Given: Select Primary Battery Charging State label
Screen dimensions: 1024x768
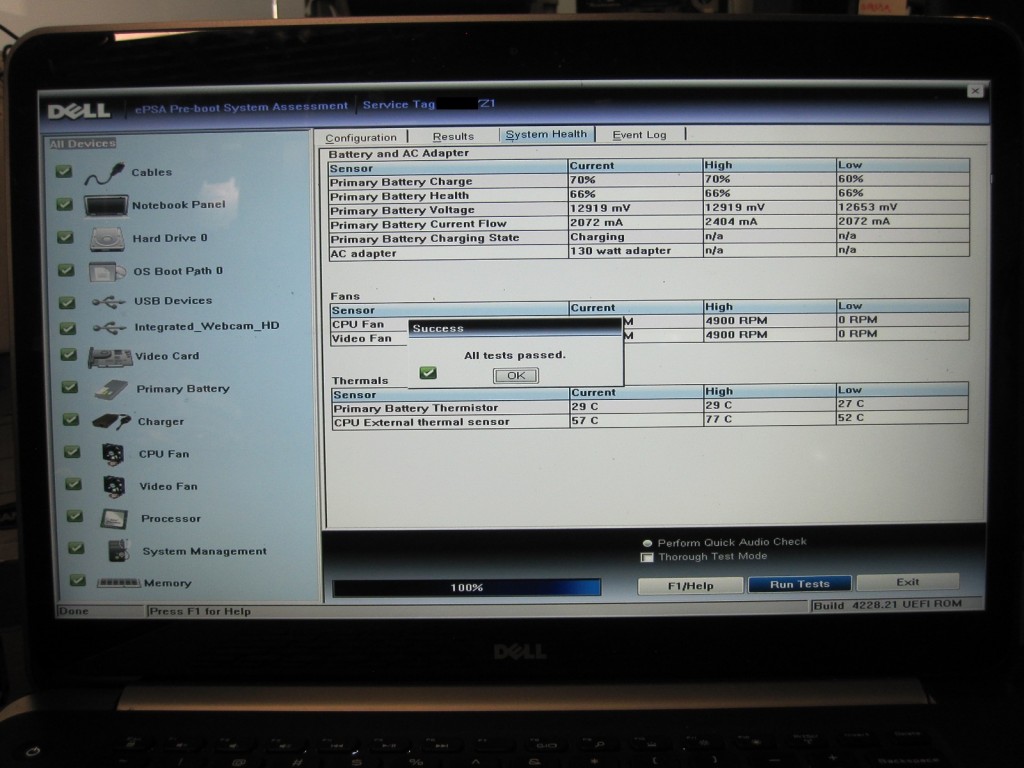Looking at the screenshot, I should (x=424, y=238).
